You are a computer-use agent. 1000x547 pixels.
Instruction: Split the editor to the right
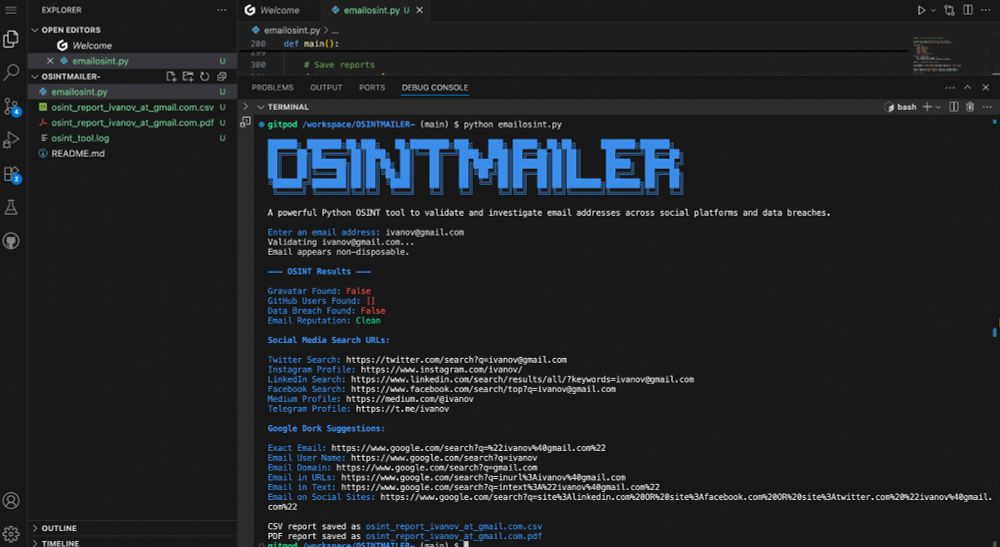968,10
